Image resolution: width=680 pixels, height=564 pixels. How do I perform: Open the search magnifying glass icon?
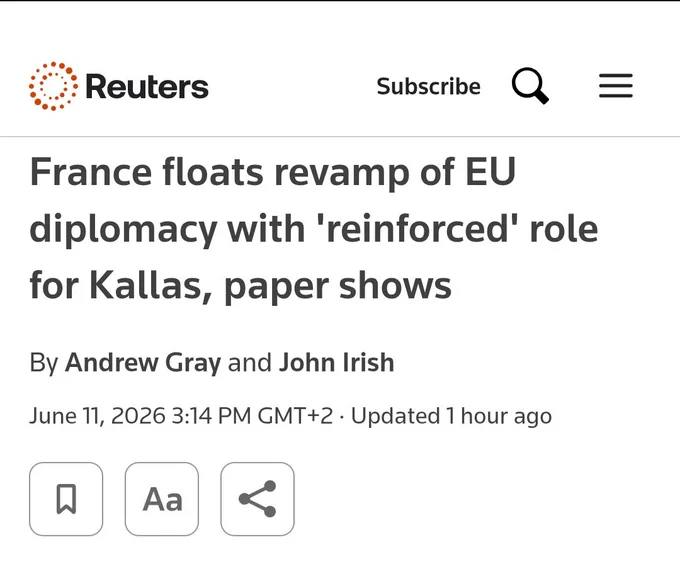coord(530,86)
